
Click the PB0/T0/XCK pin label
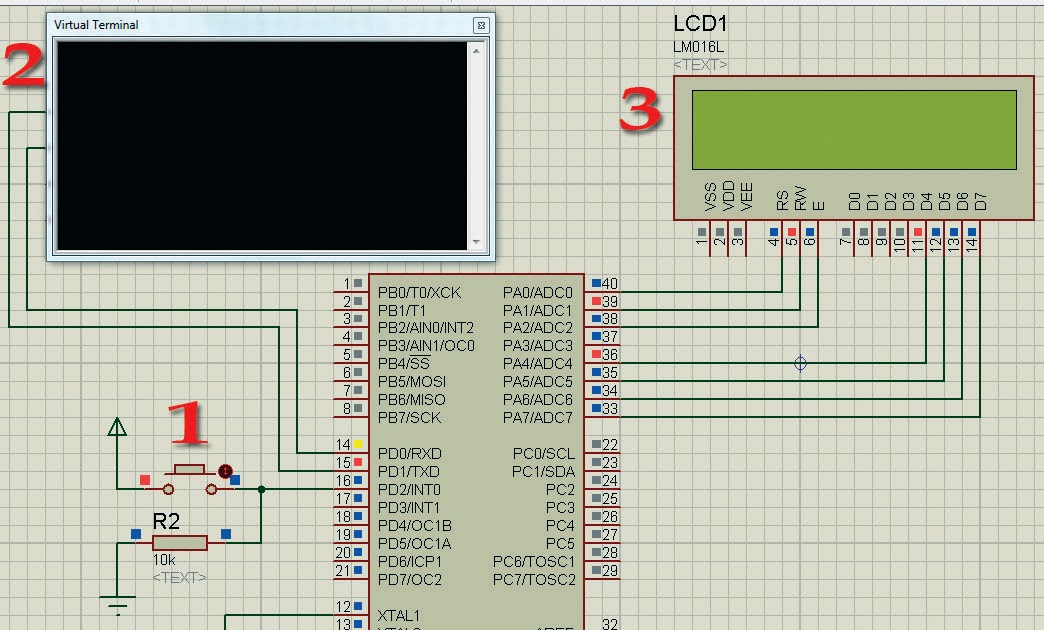[x=419, y=293]
